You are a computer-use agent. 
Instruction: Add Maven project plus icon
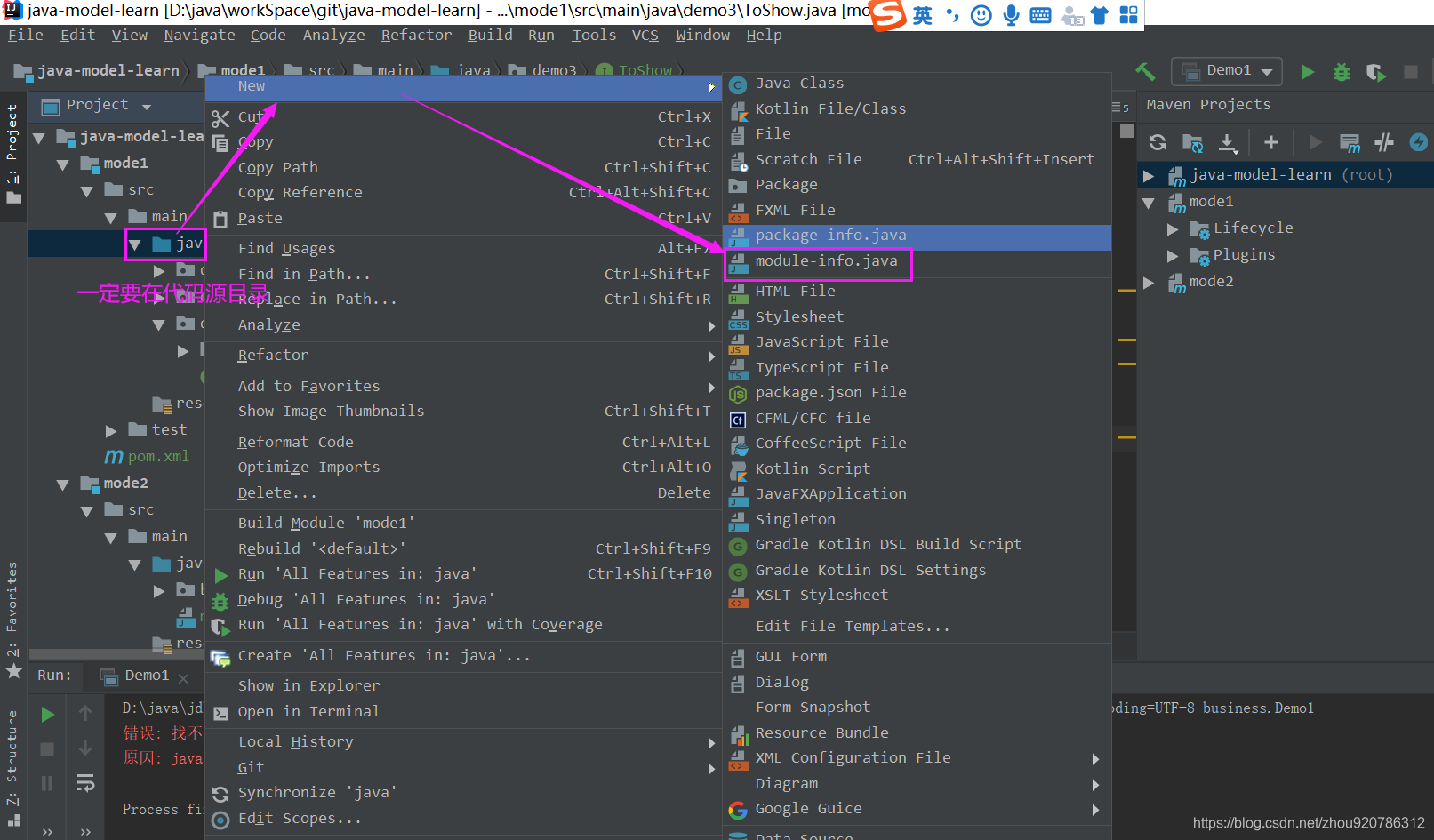tap(1270, 142)
